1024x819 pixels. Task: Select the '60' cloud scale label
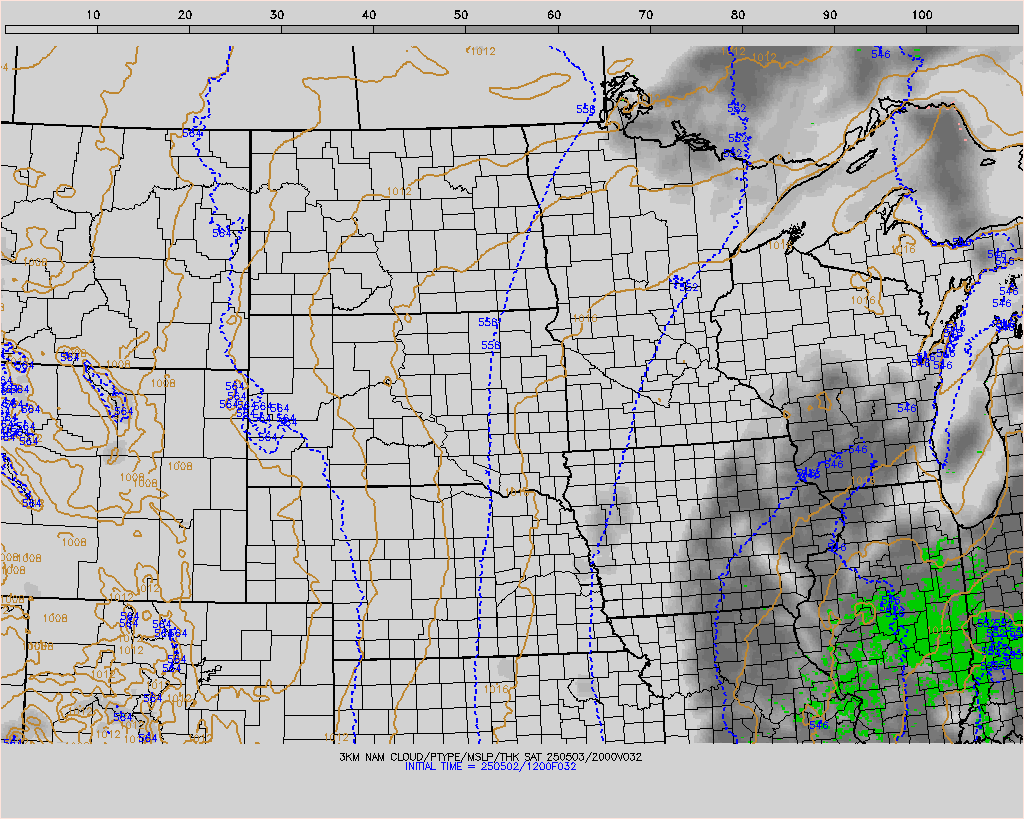[x=554, y=15]
